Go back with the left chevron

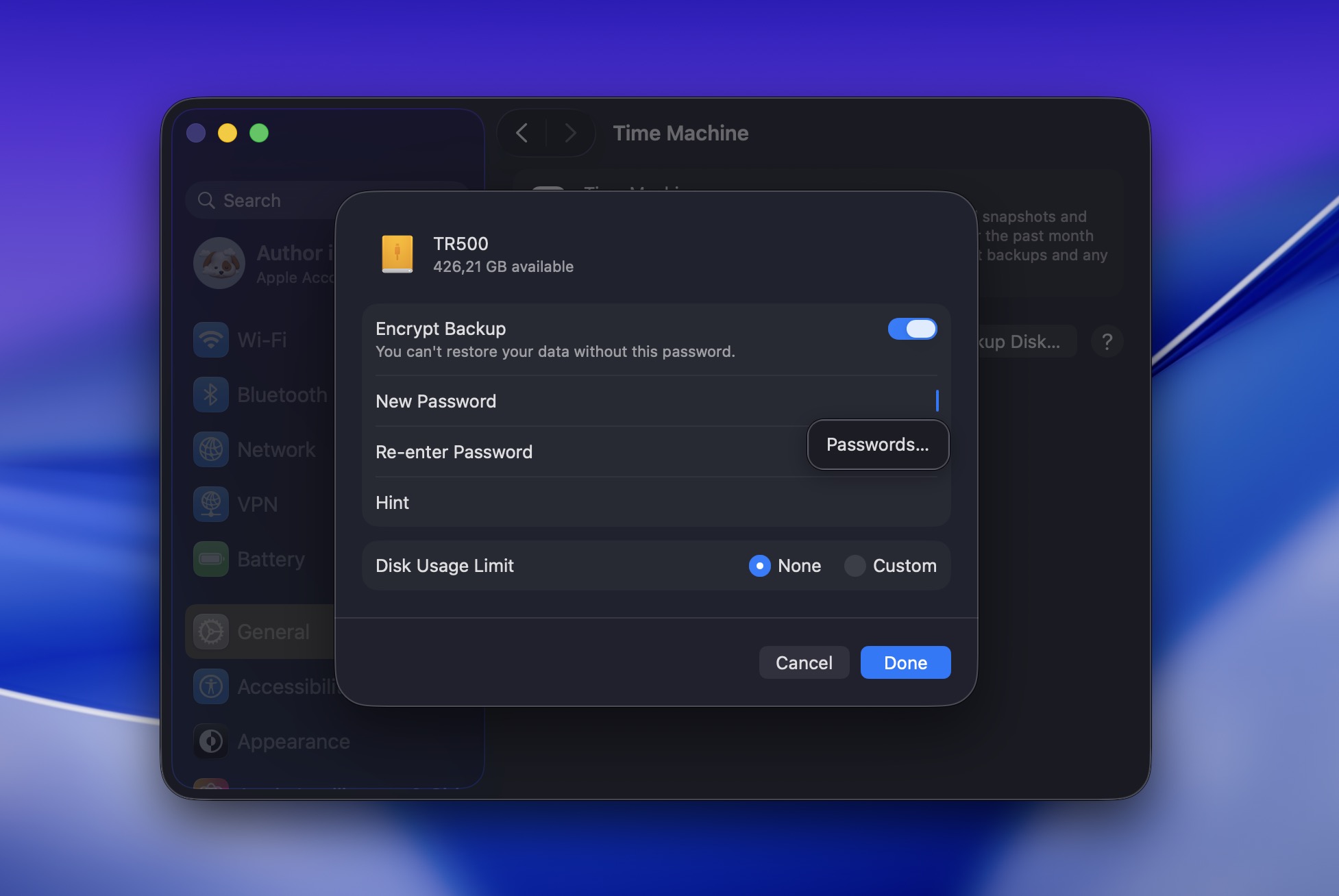tap(521, 133)
